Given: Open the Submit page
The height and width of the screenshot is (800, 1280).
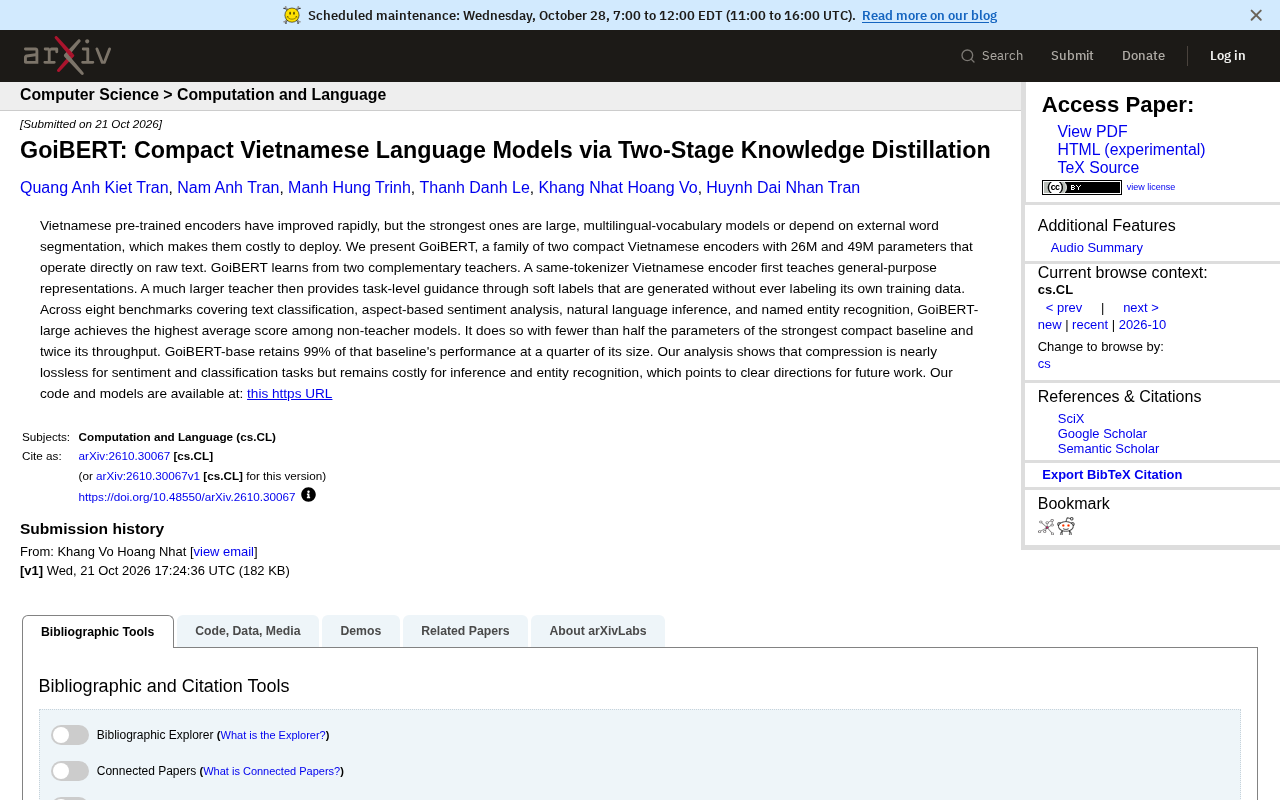Looking at the screenshot, I should click(x=1072, y=56).
